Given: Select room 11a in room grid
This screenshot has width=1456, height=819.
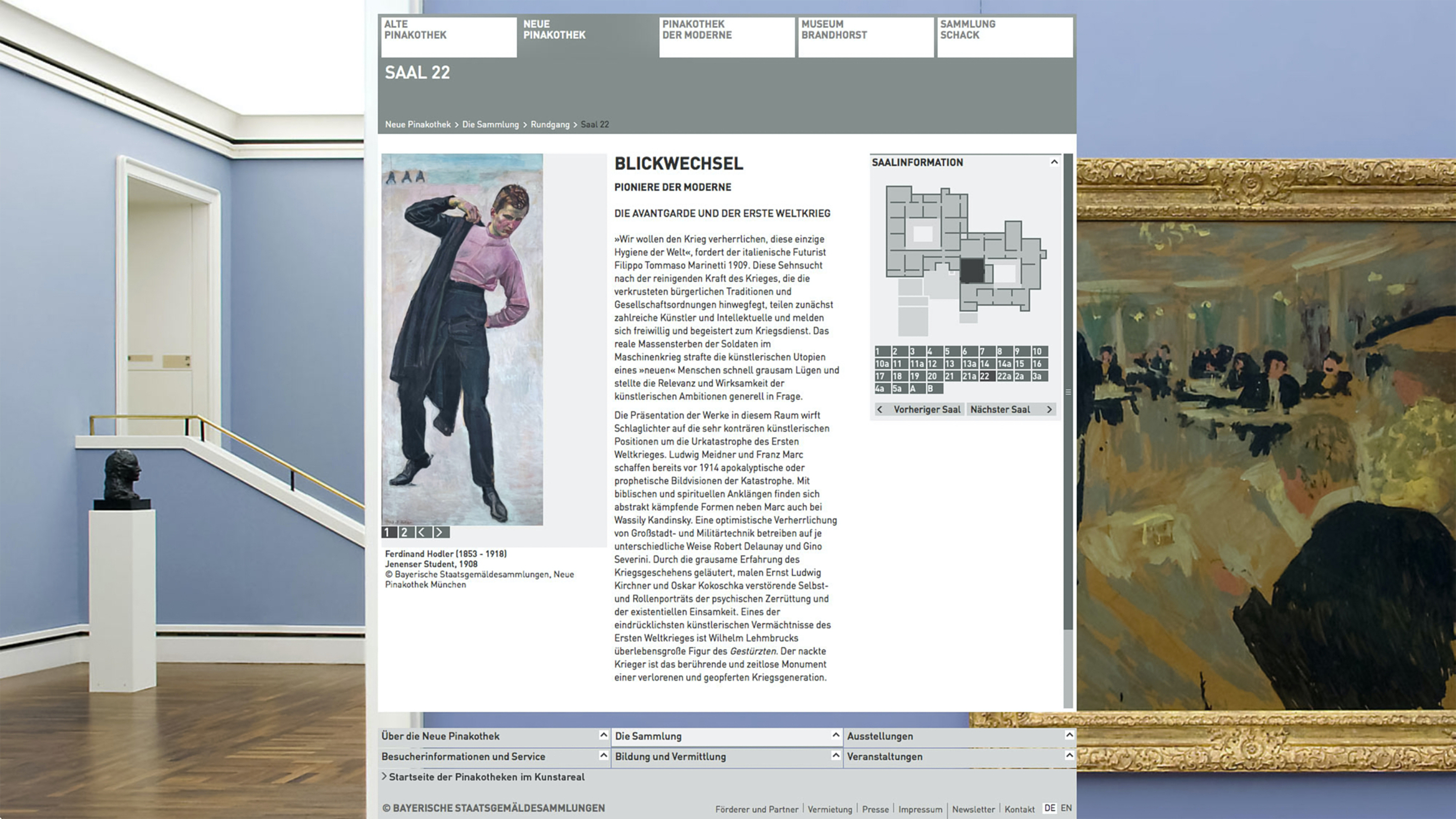Looking at the screenshot, I should point(918,364).
